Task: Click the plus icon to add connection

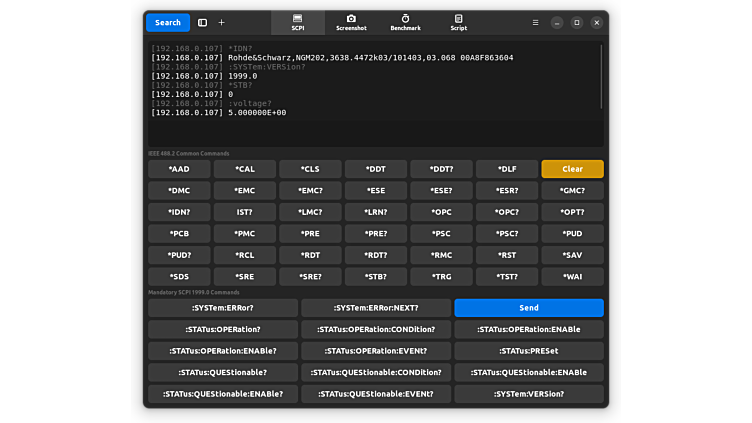Action: click(222, 22)
